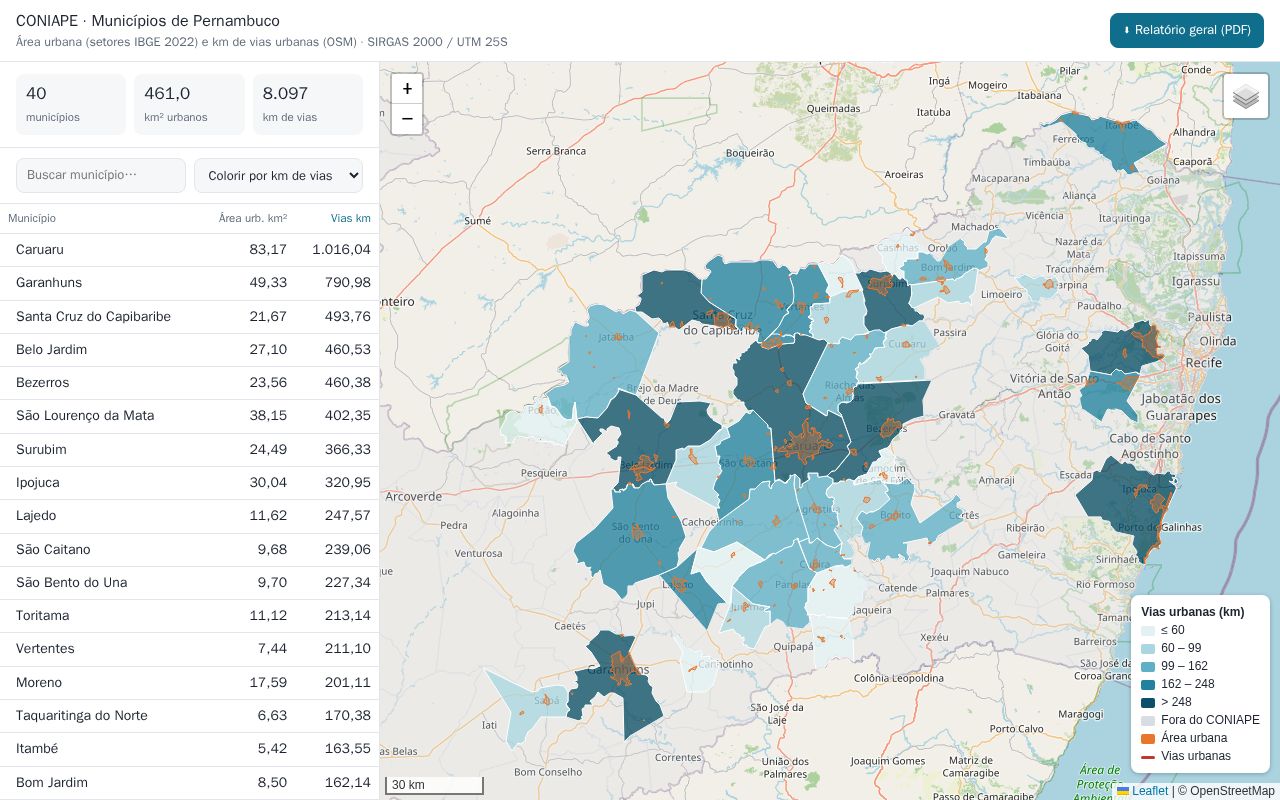Click the 461,0 km² urbanos stat card
This screenshot has height=800, width=1280.
(189, 104)
